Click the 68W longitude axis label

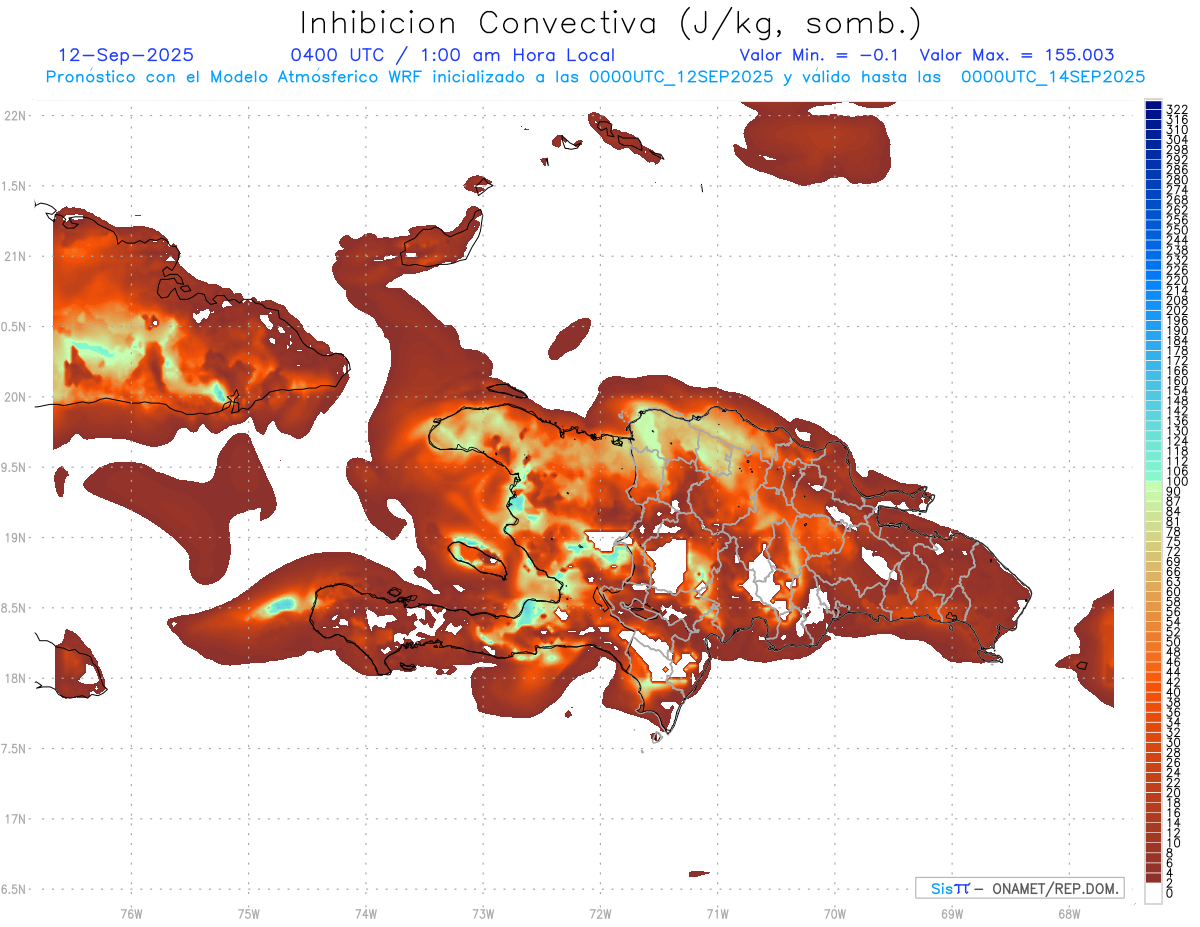point(1068,912)
